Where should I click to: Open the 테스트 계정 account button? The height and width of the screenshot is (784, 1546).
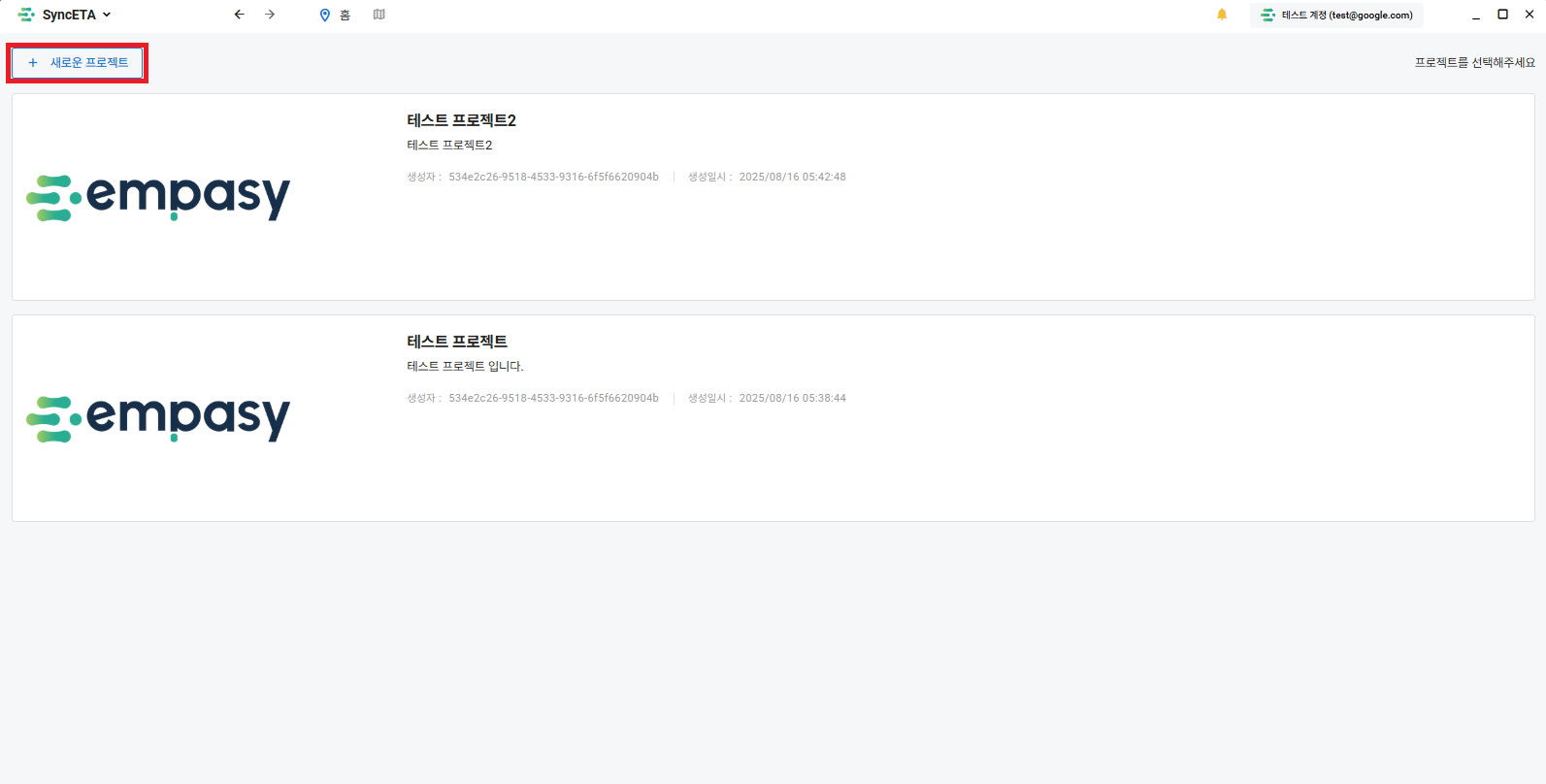[x=1336, y=15]
